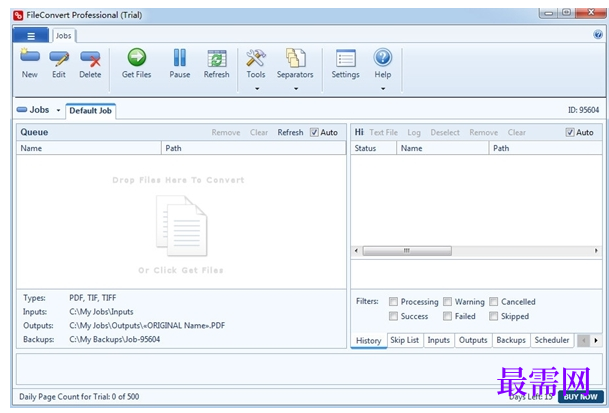The image size is (609, 413).
Task: Enable the Skipped filter
Action: 493,316
